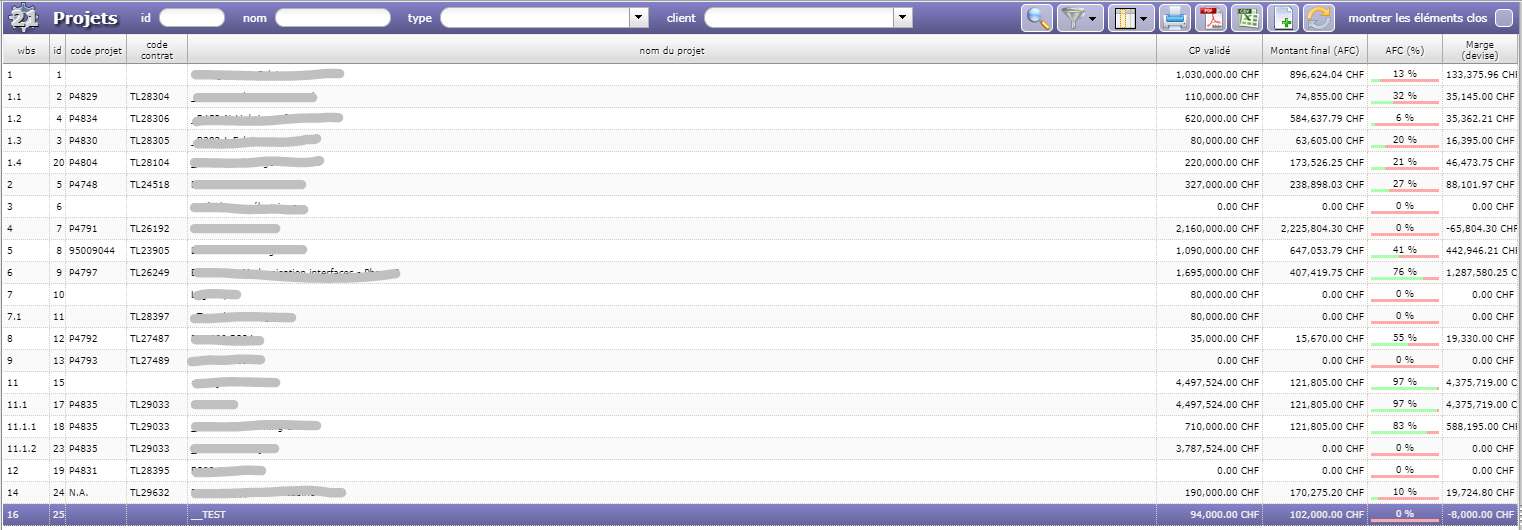Click project code 95009044
Viewport: 1522px width, 530px height.
[x=92, y=251]
